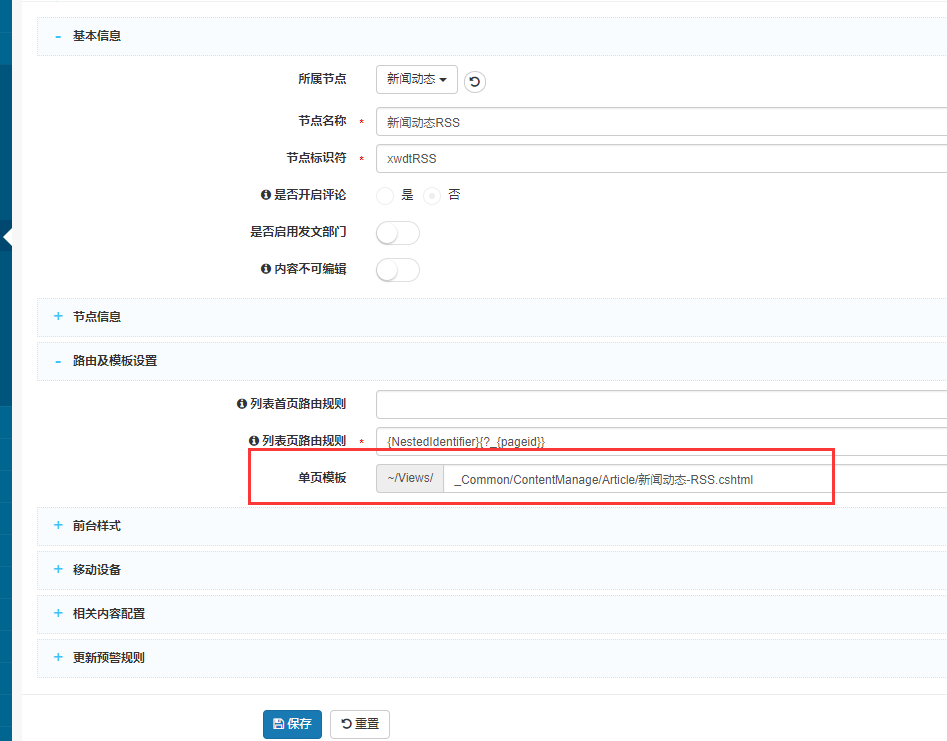Image resolution: width=947 pixels, height=741 pixels.
Task: Click the 保存 button
Action: (292, 724)
